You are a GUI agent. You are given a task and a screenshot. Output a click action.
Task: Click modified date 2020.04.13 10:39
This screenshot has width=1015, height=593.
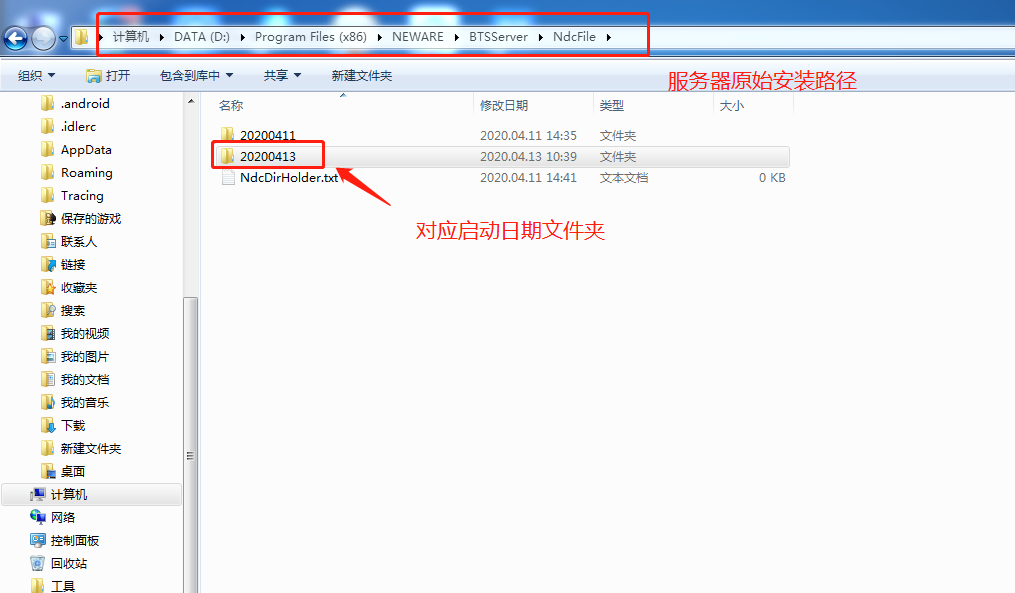(528, 157)
